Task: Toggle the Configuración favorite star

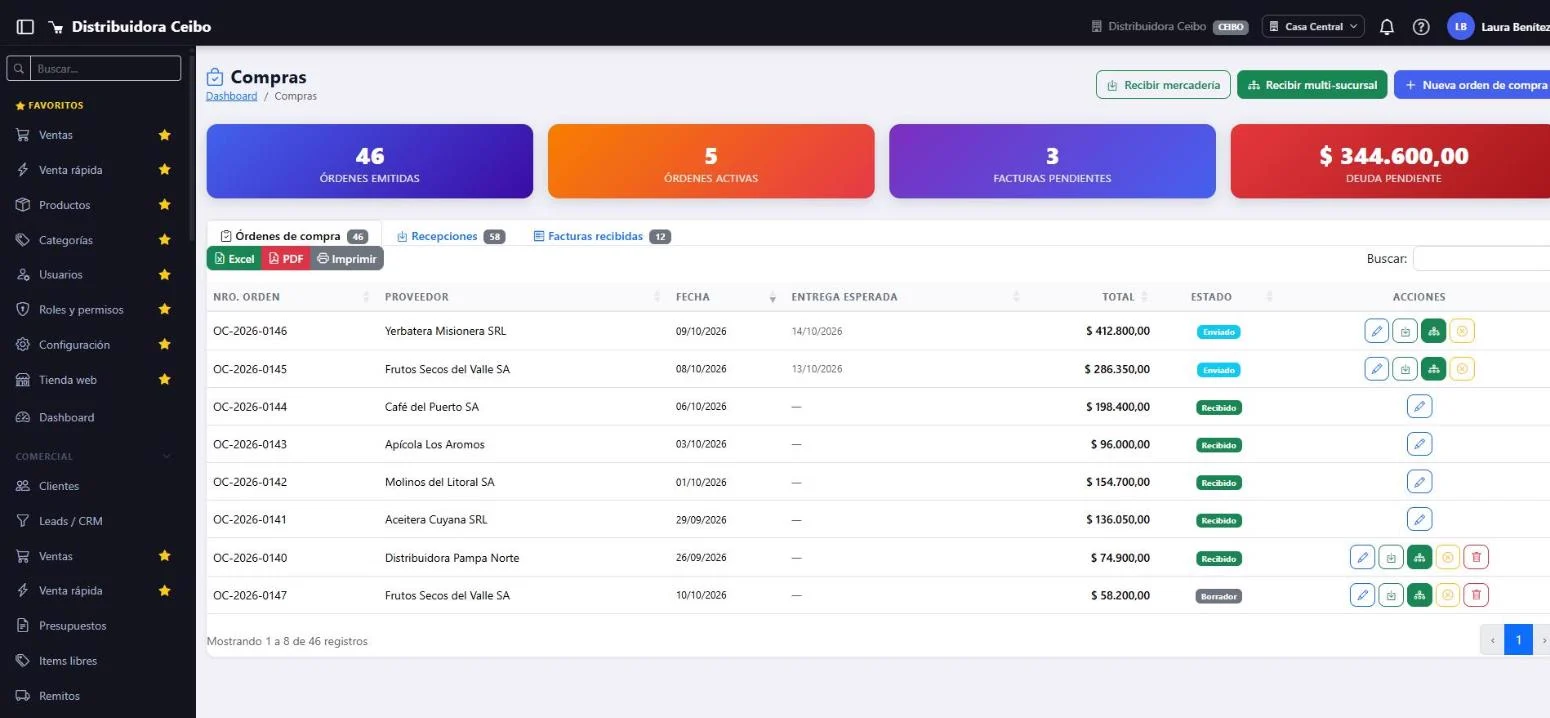Action: pos(165,345)
